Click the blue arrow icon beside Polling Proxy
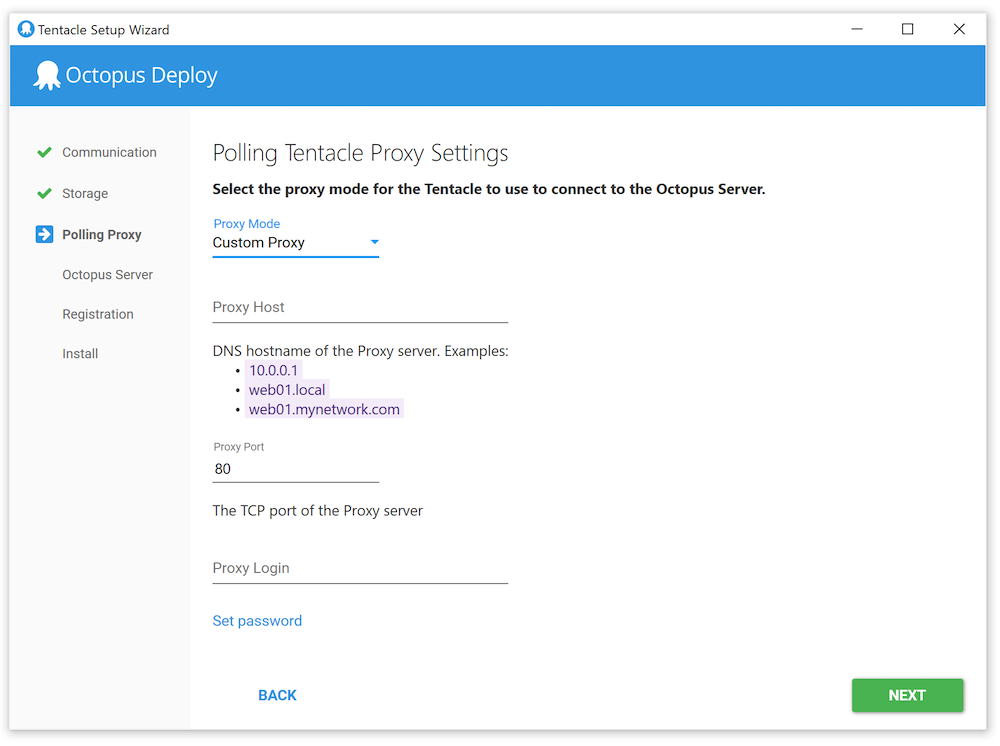This screenshot has height=746, width=1000. [x=44, y=235]
